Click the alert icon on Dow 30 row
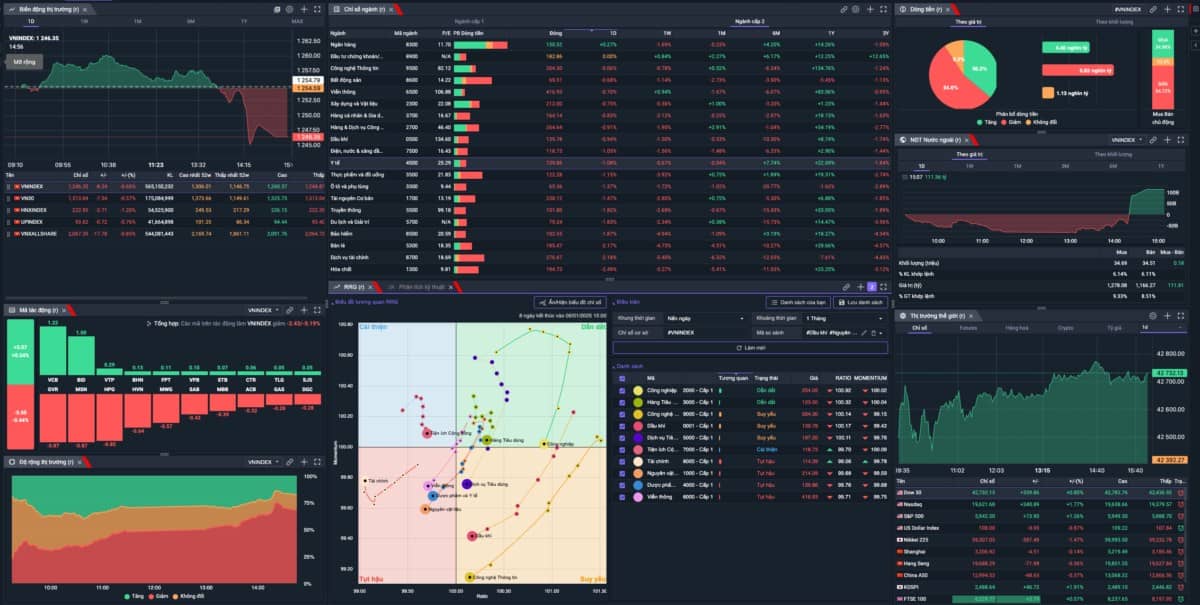The image size is (1200, 605). click(x=1181, y=492)
